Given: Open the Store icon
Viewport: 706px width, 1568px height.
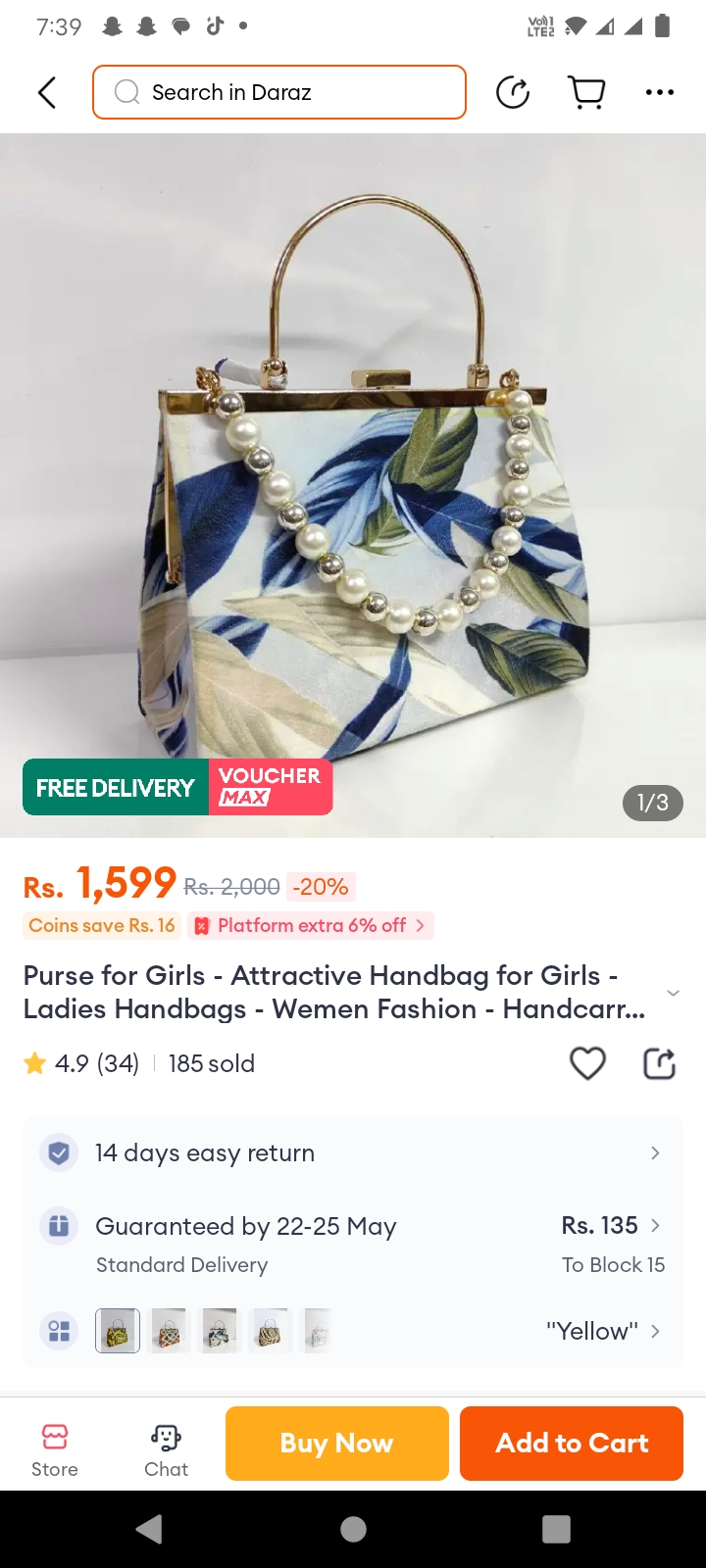Looking at the screenshot, I should (55, 1449).
